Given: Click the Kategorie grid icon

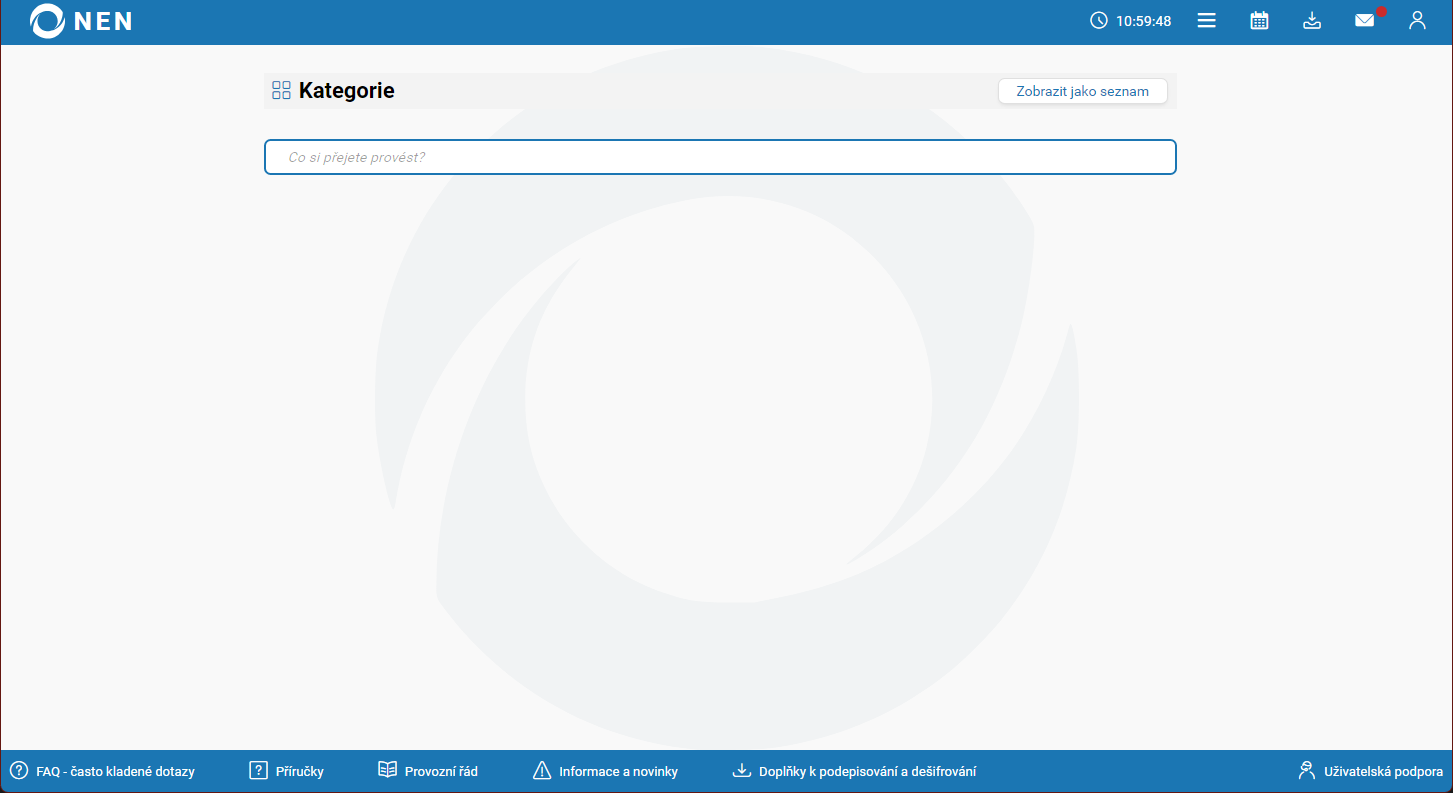Looking at the screenshot, I should click(281, 91).
